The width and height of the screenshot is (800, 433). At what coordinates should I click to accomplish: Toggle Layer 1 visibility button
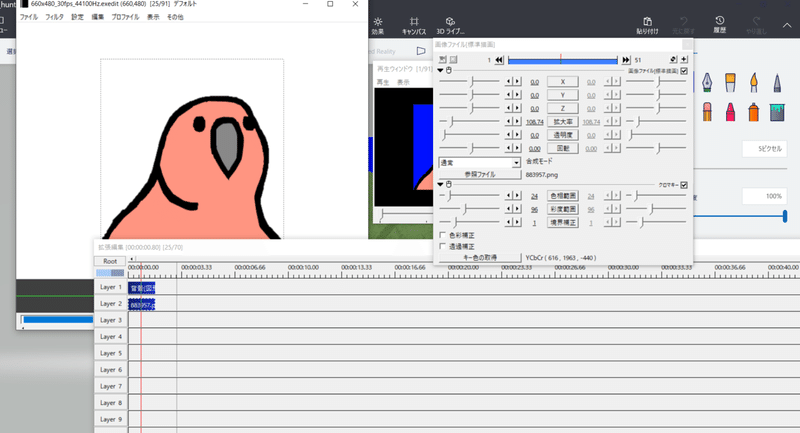click(x=110, y=287)
